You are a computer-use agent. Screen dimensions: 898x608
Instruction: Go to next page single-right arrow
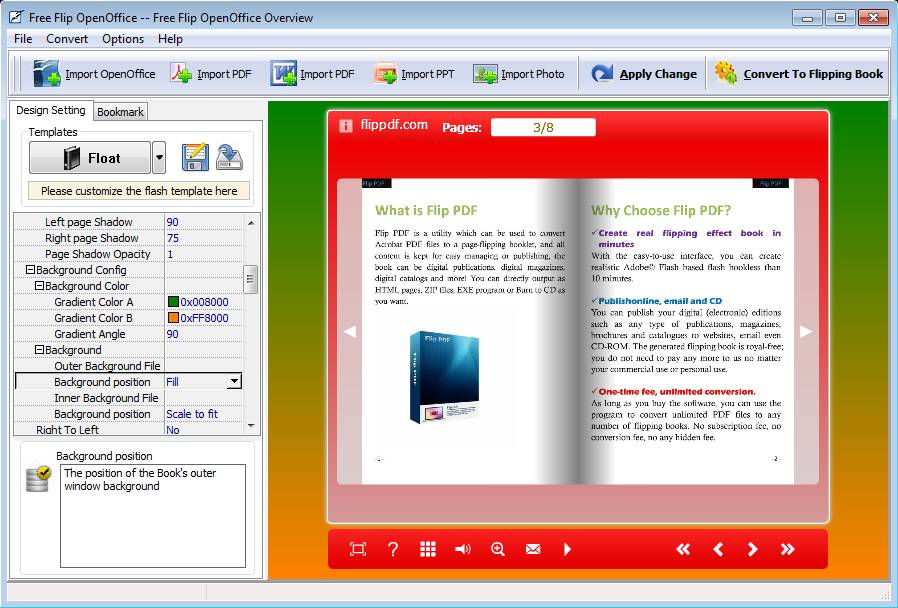pyautogui.click(x=753, y=549)
